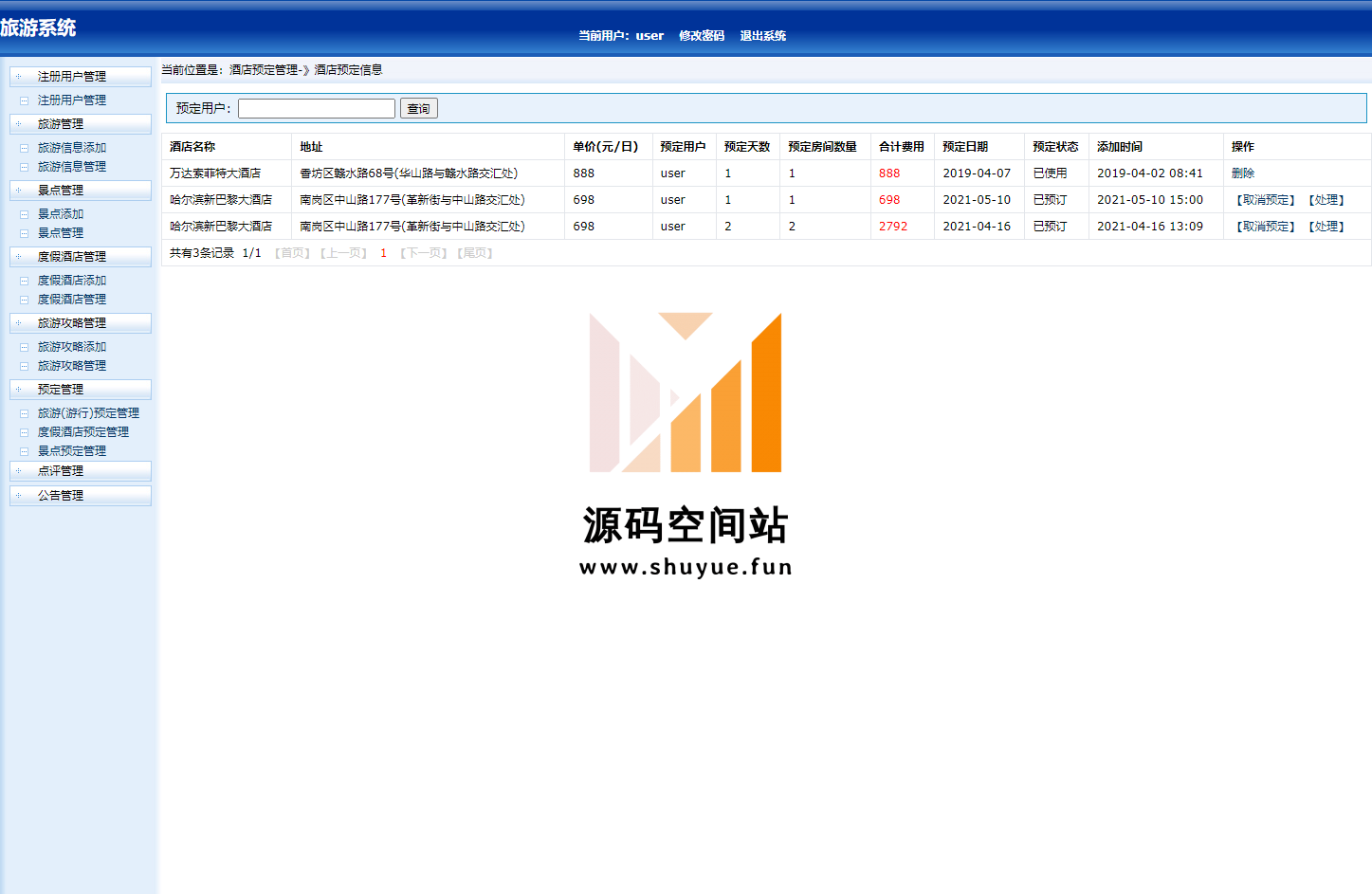Click the 修改密码 link in the header
The width and height of the screenshot is (1372, 894).
(702, 36)
